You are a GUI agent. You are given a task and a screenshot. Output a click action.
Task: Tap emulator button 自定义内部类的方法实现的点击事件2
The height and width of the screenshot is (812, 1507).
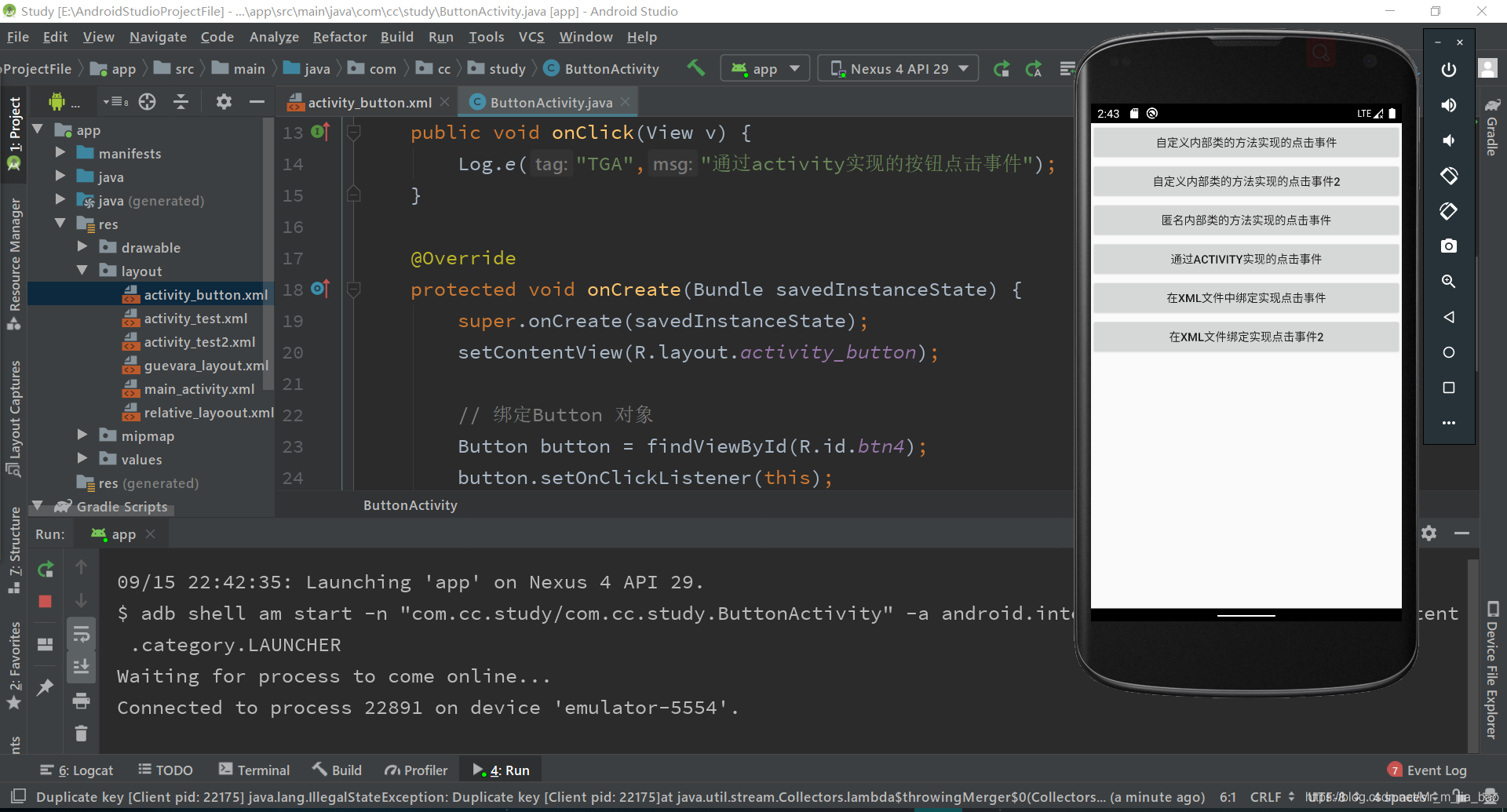tap(1246, 181)
